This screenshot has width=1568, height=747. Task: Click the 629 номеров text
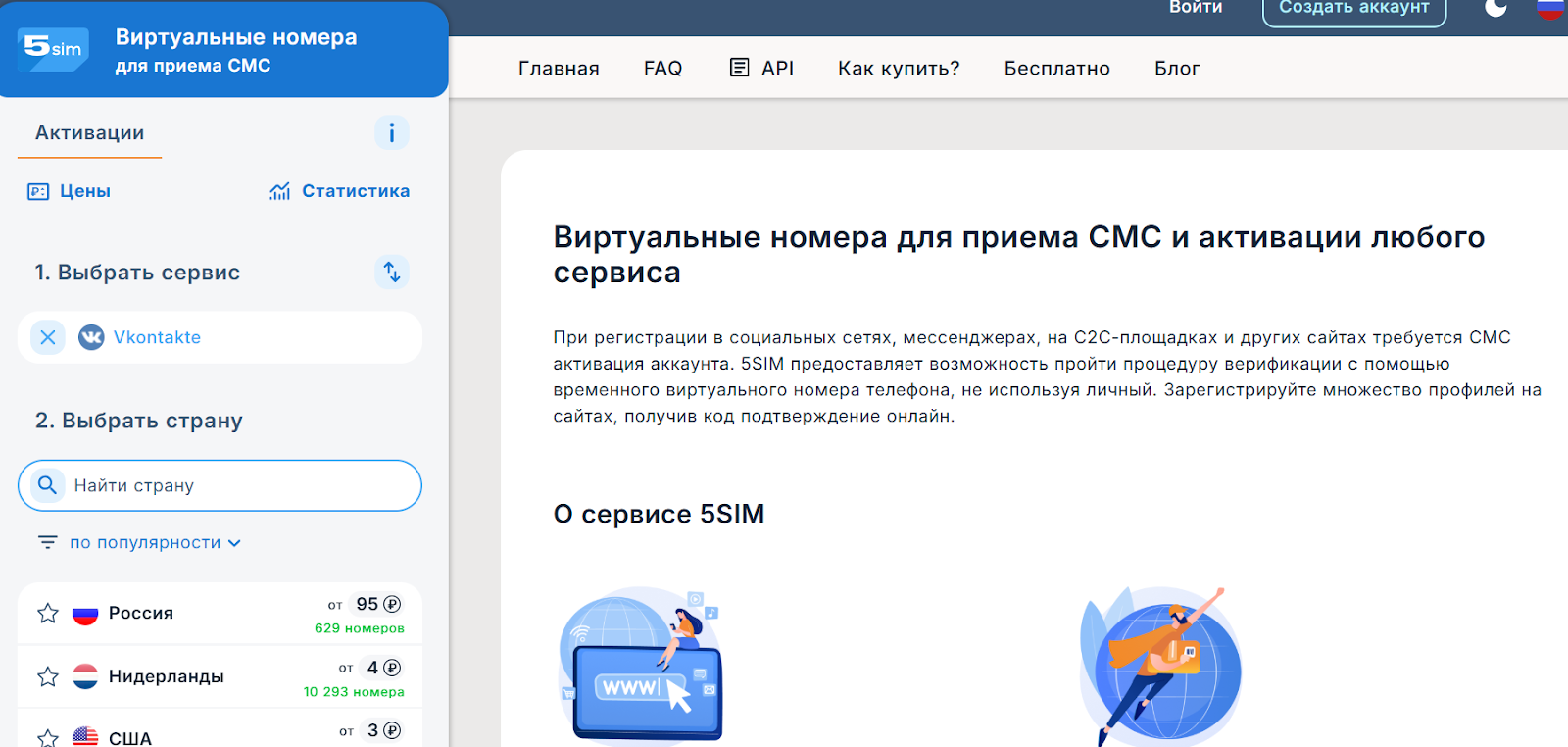(359, 628)
